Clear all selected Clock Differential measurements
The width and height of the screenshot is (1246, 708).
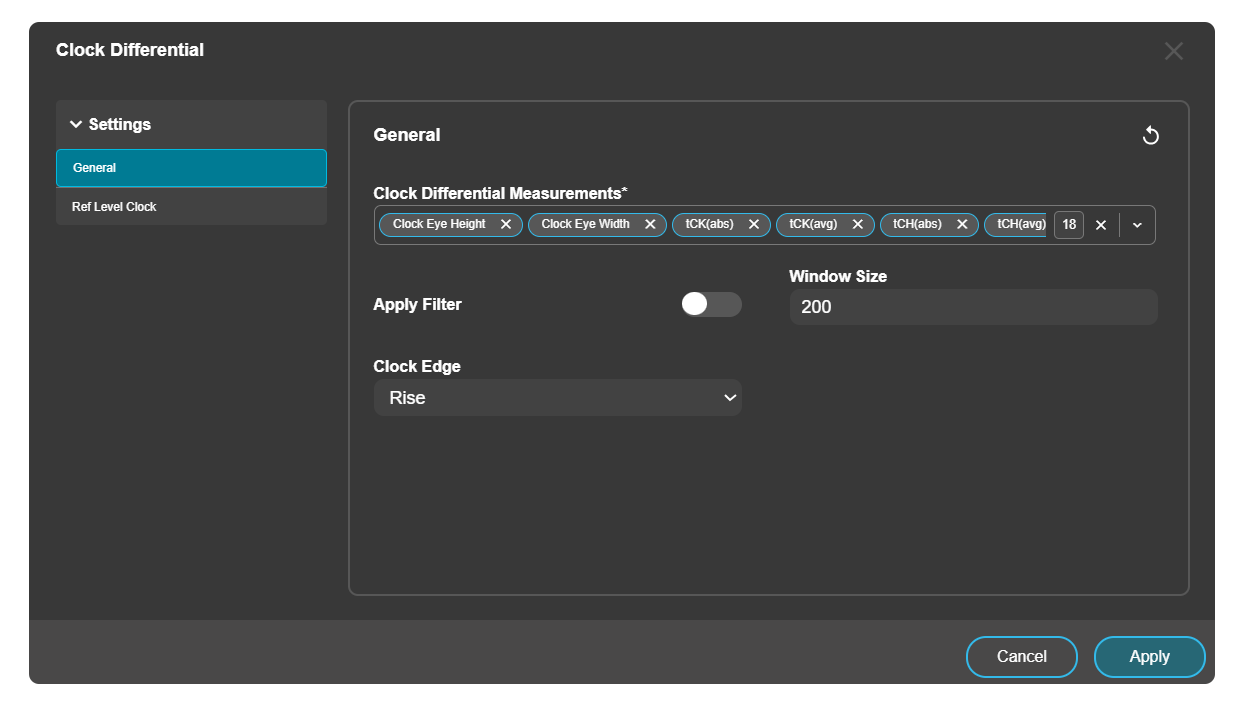pyautogui.click(x=1101, y=224)
